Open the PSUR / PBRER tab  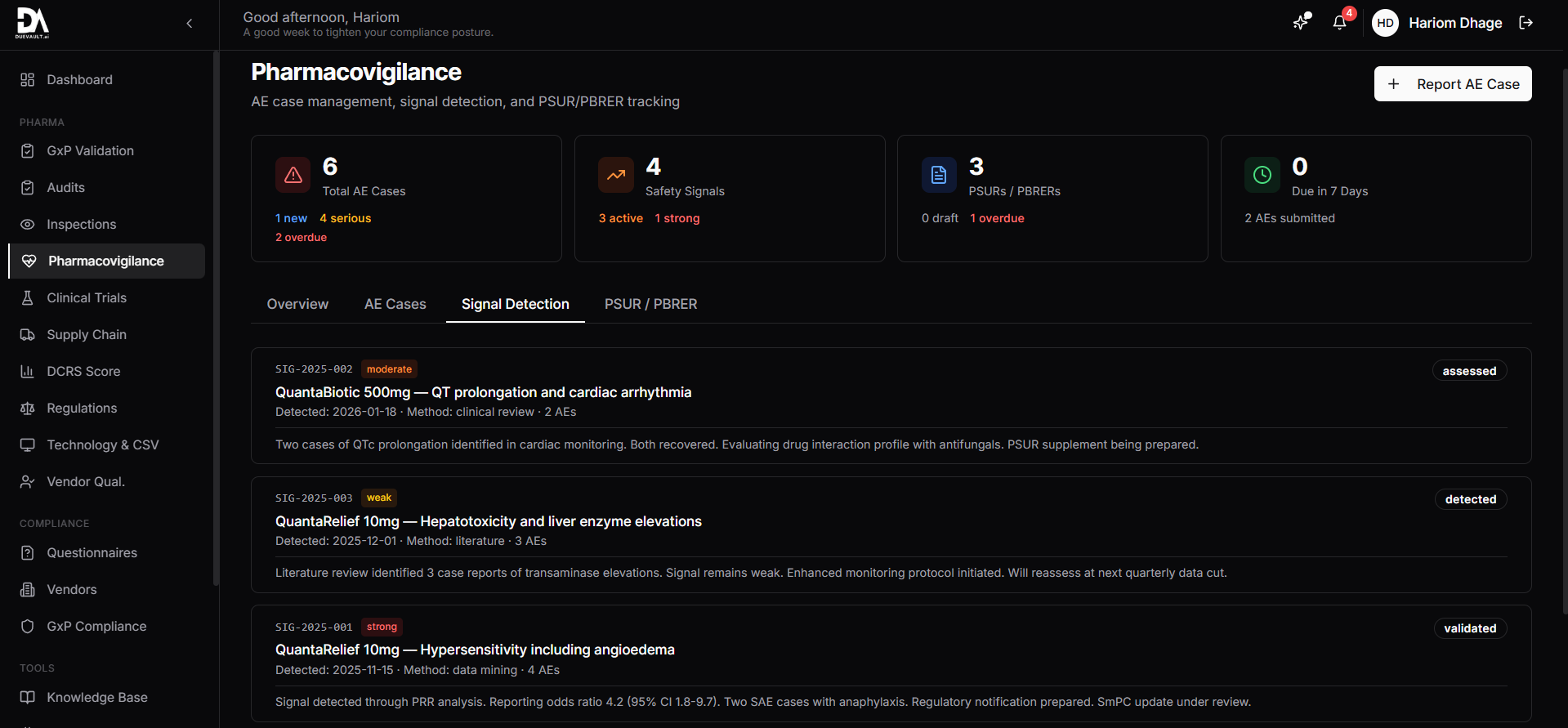pyautogui.click(x=650, y=304)
